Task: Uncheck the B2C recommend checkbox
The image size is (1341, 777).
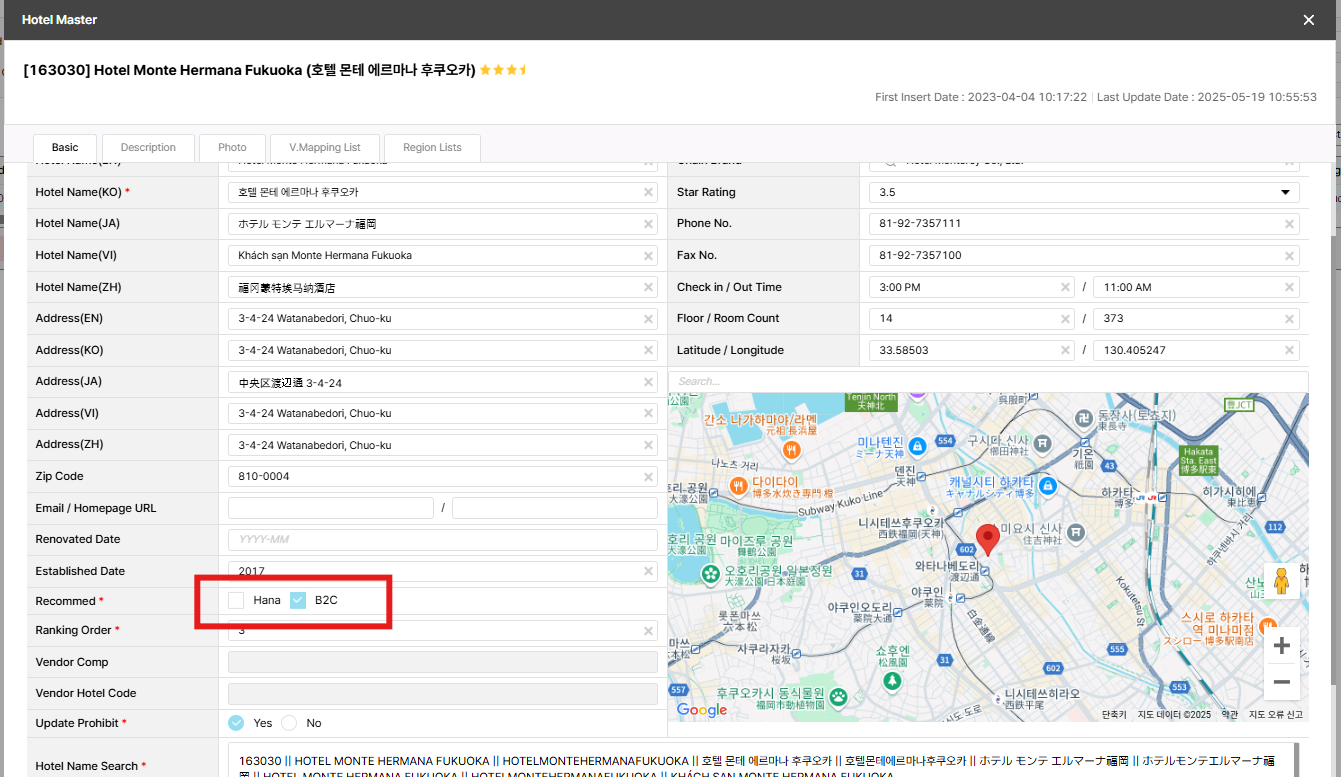Action: tap(298, 600)
